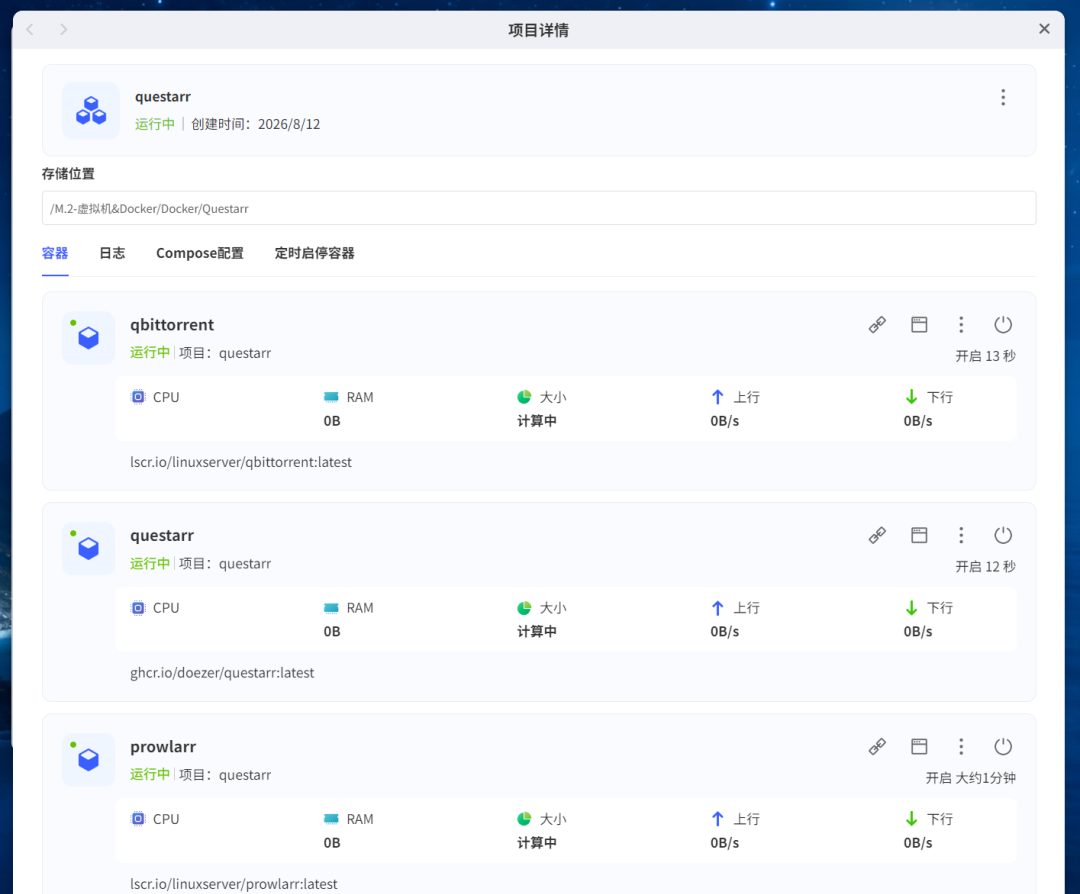Screen dimensions: 1080x894
Task: Open the prowlarr container link icon
Action: (877, 747)
